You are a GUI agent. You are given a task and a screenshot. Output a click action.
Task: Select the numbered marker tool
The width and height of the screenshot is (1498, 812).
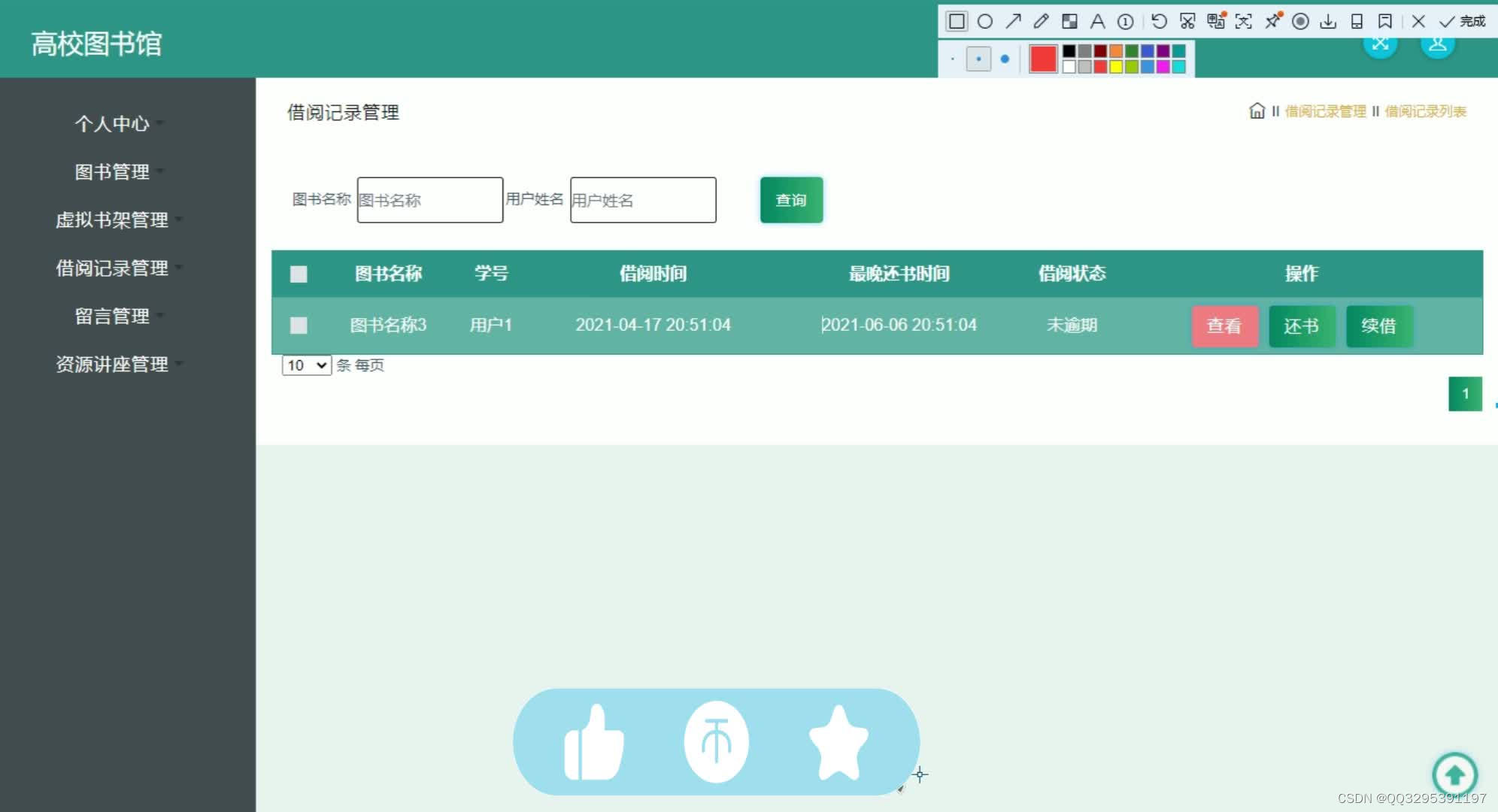click(1126, 21)
